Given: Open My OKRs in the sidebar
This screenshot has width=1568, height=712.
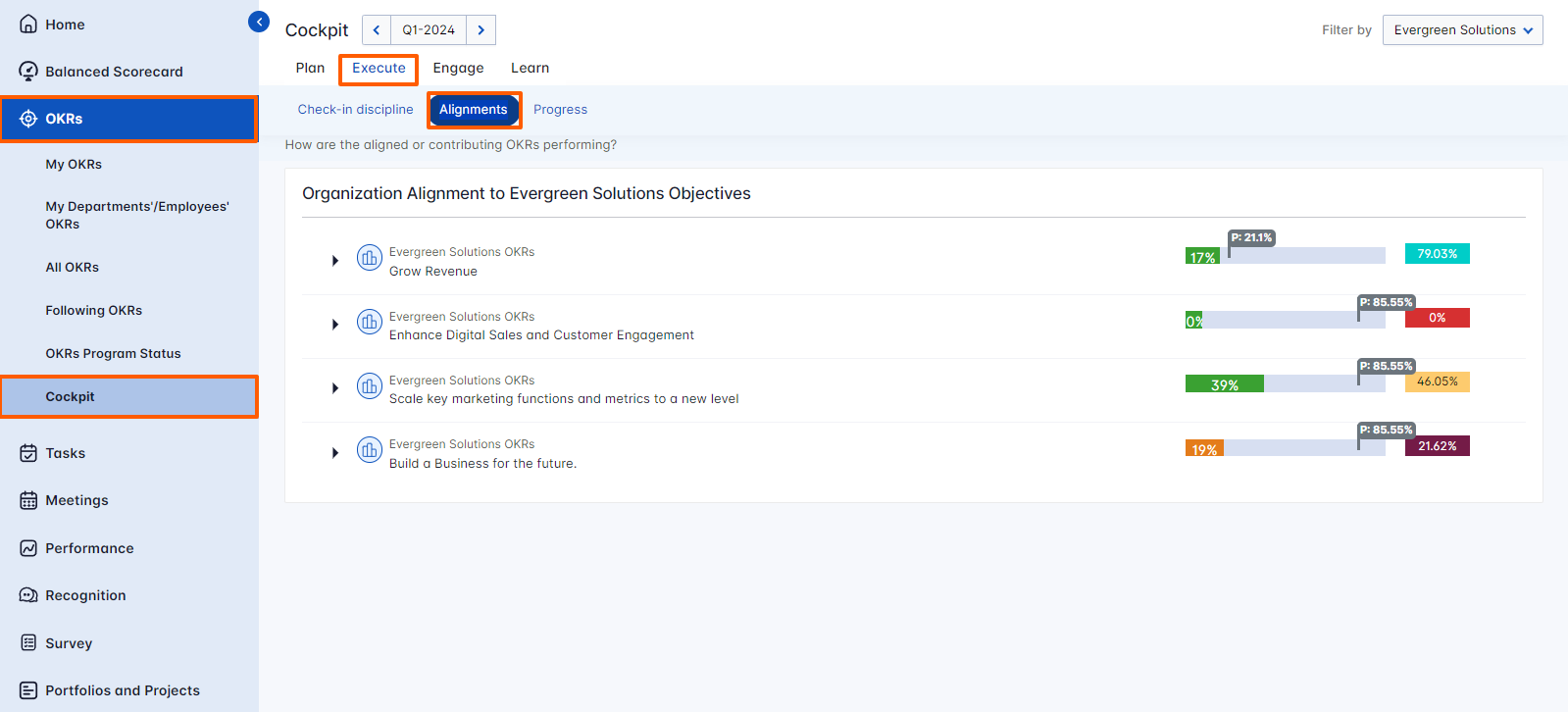Looking at the screenshot, I should coord(74,165).
